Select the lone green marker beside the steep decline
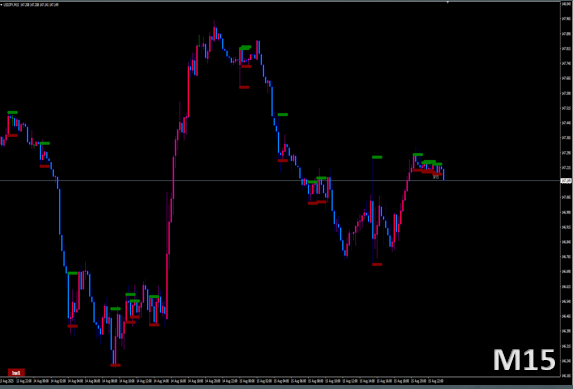The width and height of the screenshot is (573, 389). pyautogui.click(x=283, y=114)
